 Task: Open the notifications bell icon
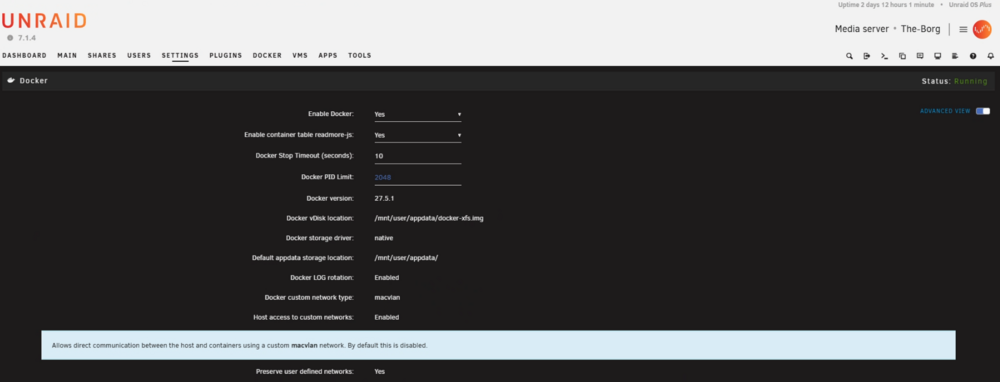[990, 56]
